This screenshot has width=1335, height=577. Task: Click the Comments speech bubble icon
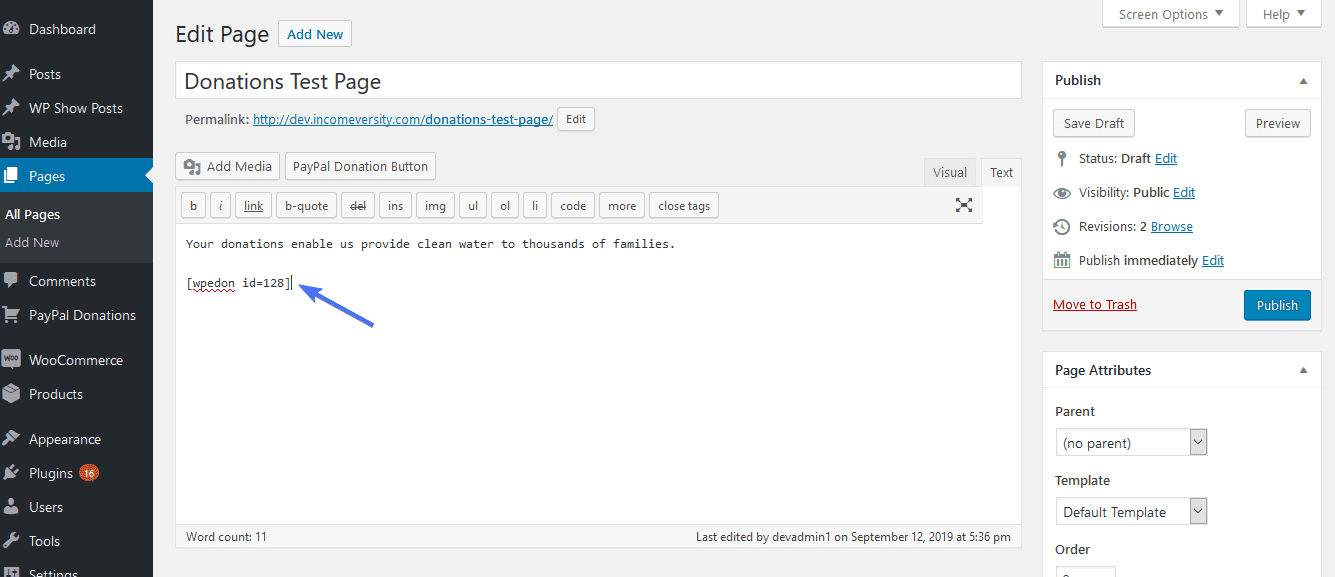click(x=12, y=281)
